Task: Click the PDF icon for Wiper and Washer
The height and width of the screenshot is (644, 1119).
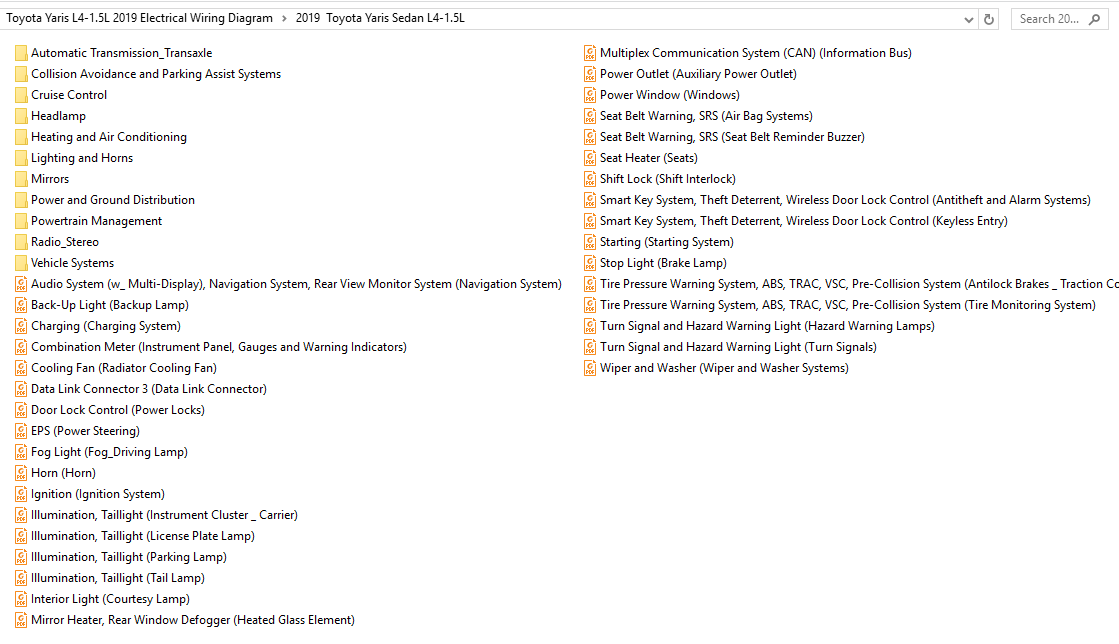Action: tap(590, 368)
